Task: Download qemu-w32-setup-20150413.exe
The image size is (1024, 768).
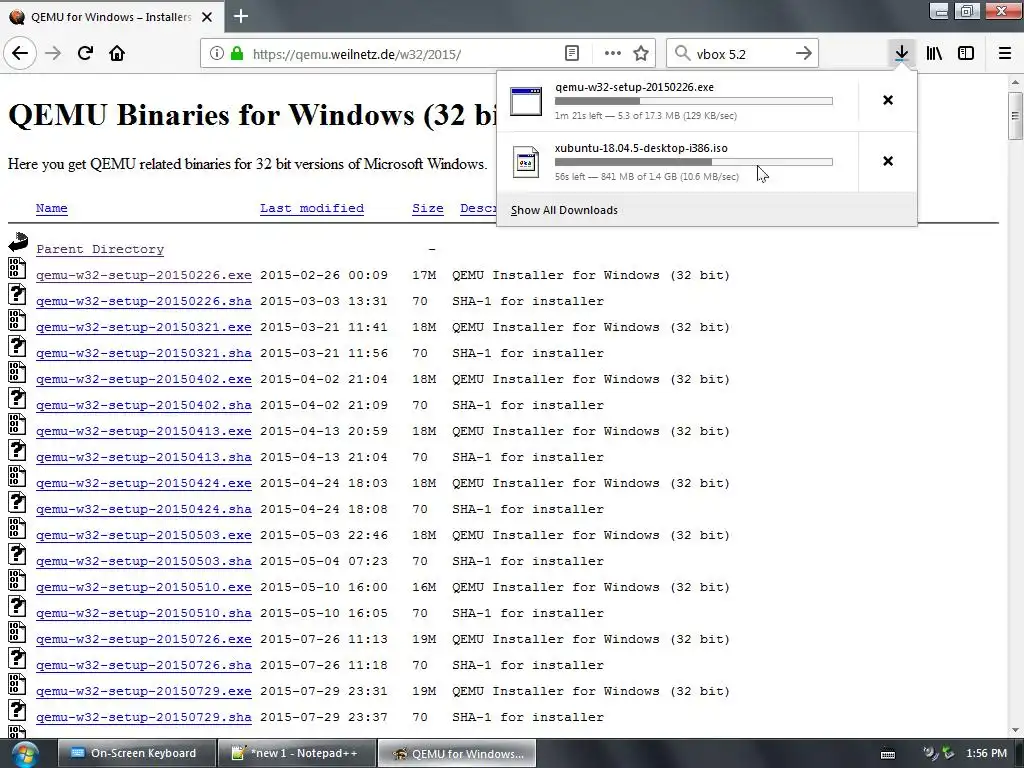Action: click(x=144, y=432)
